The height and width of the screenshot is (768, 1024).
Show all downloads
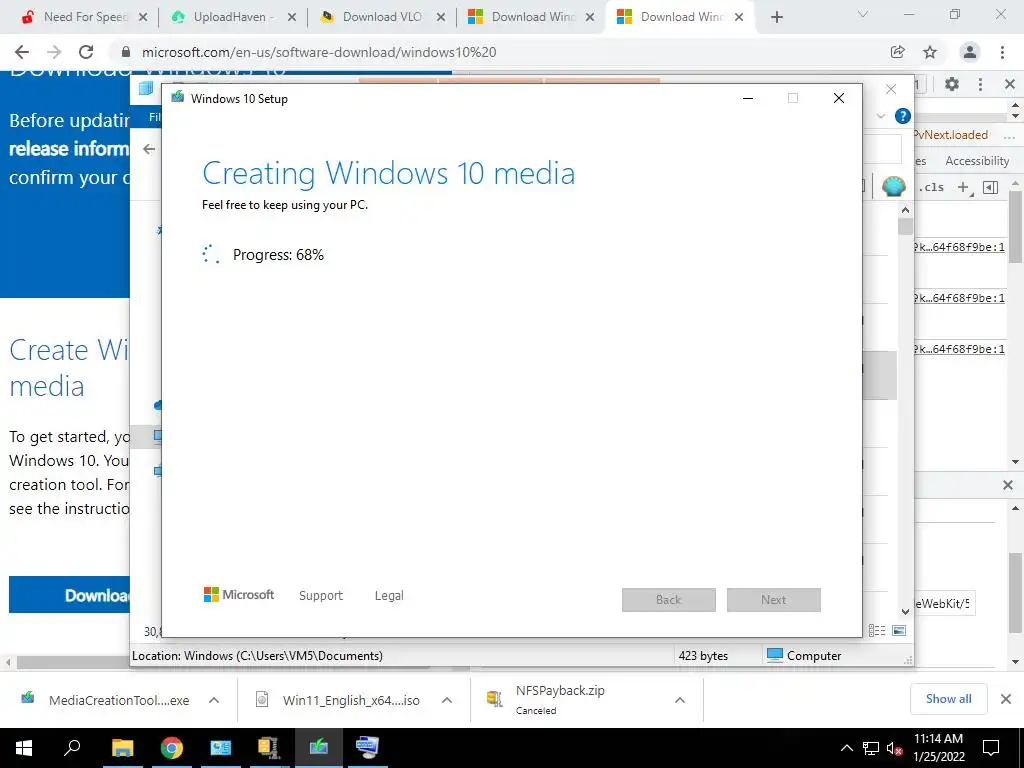[948, 699]
